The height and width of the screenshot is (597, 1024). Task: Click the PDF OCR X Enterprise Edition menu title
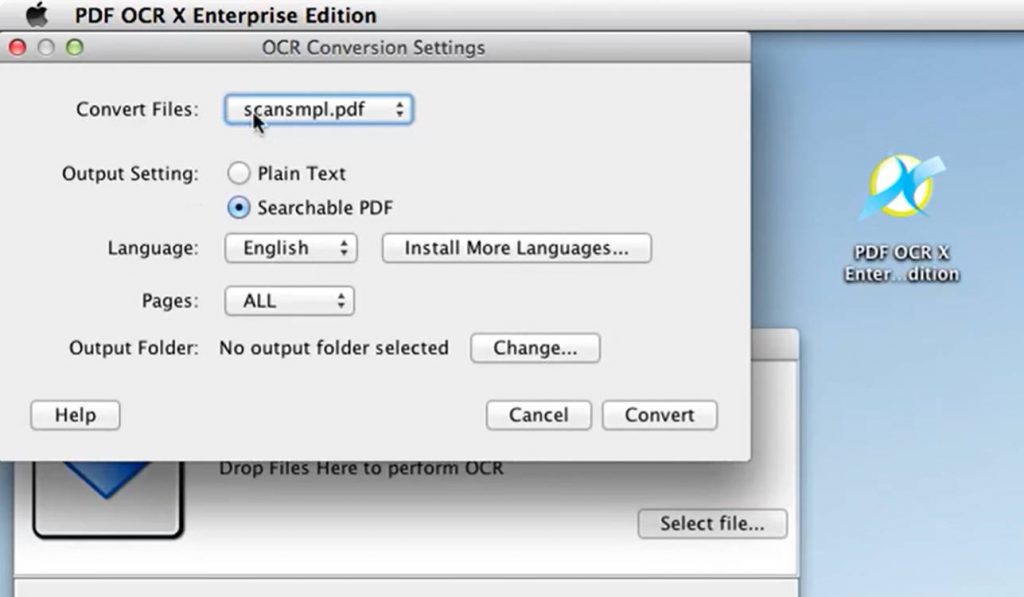[222, 15]
